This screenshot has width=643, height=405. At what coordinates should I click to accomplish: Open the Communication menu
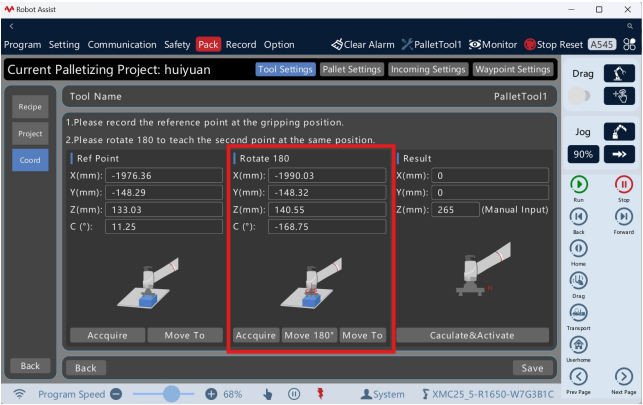tap(122, 44)
